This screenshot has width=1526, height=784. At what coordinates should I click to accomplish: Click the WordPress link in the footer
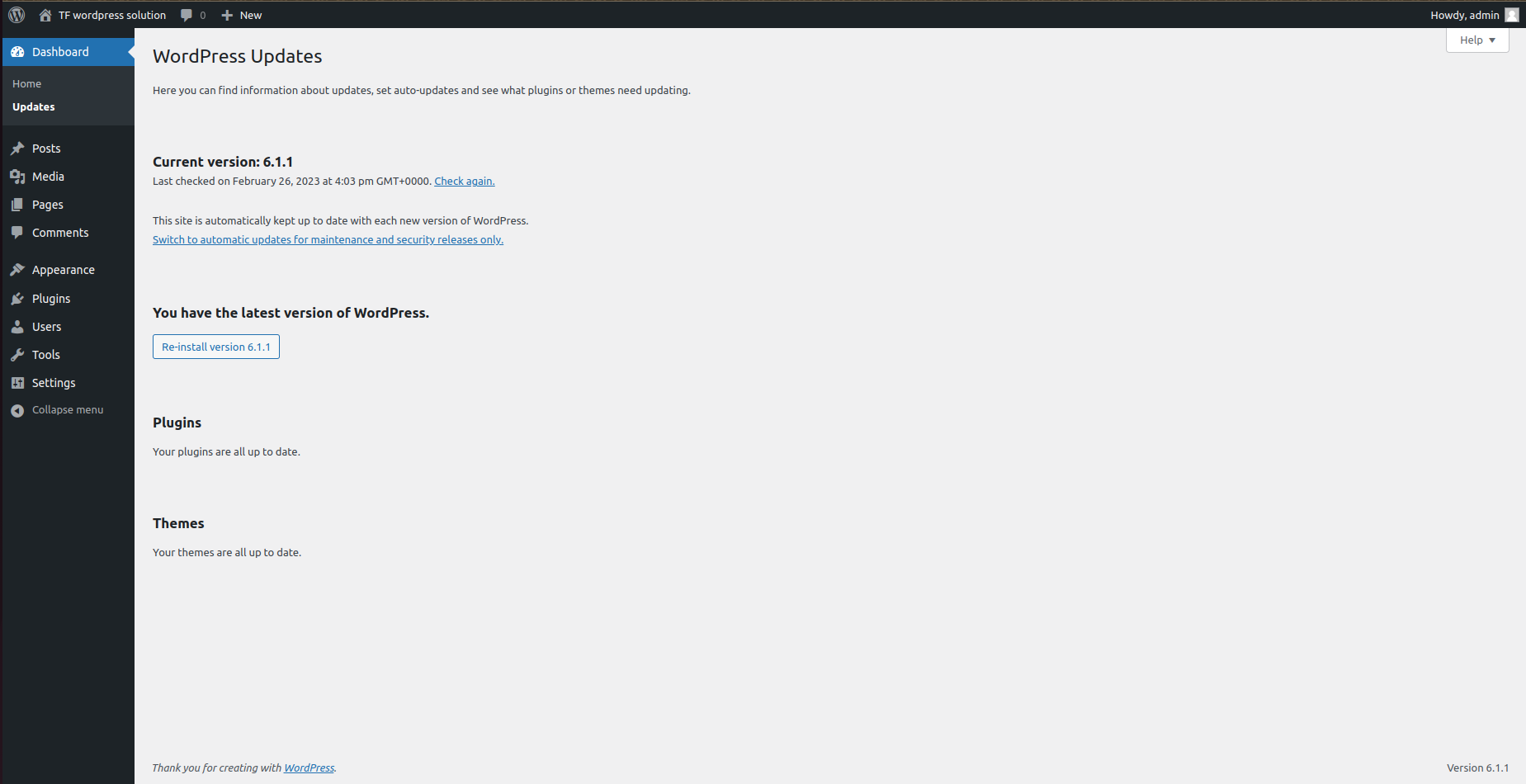(309, 767)
